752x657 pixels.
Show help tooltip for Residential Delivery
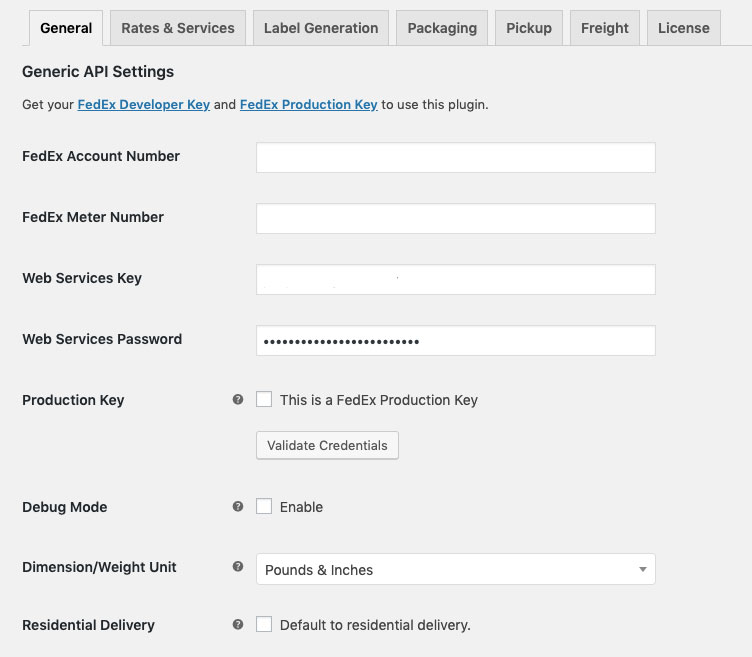(237, 624)
